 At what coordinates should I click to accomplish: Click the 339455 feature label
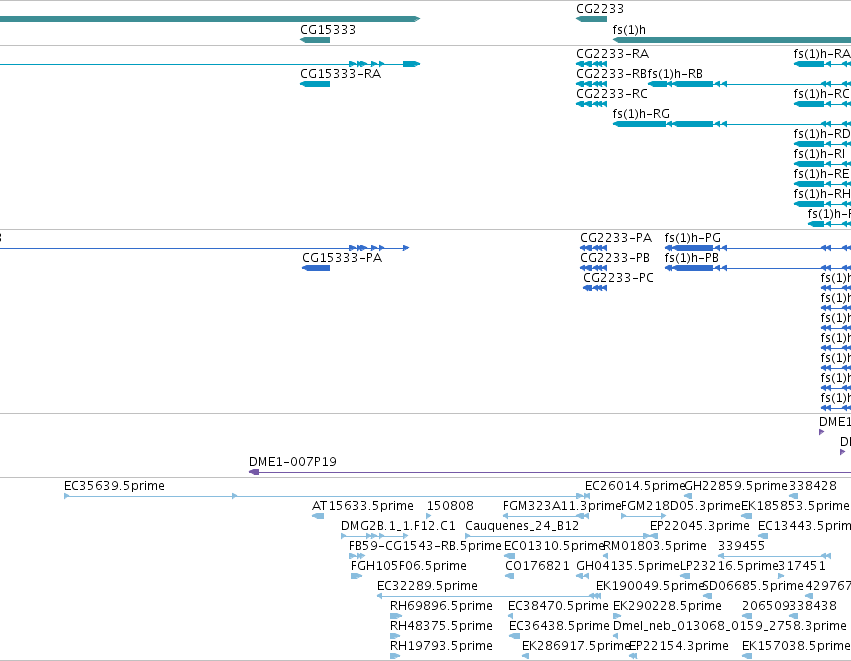(x=741, y=546)
